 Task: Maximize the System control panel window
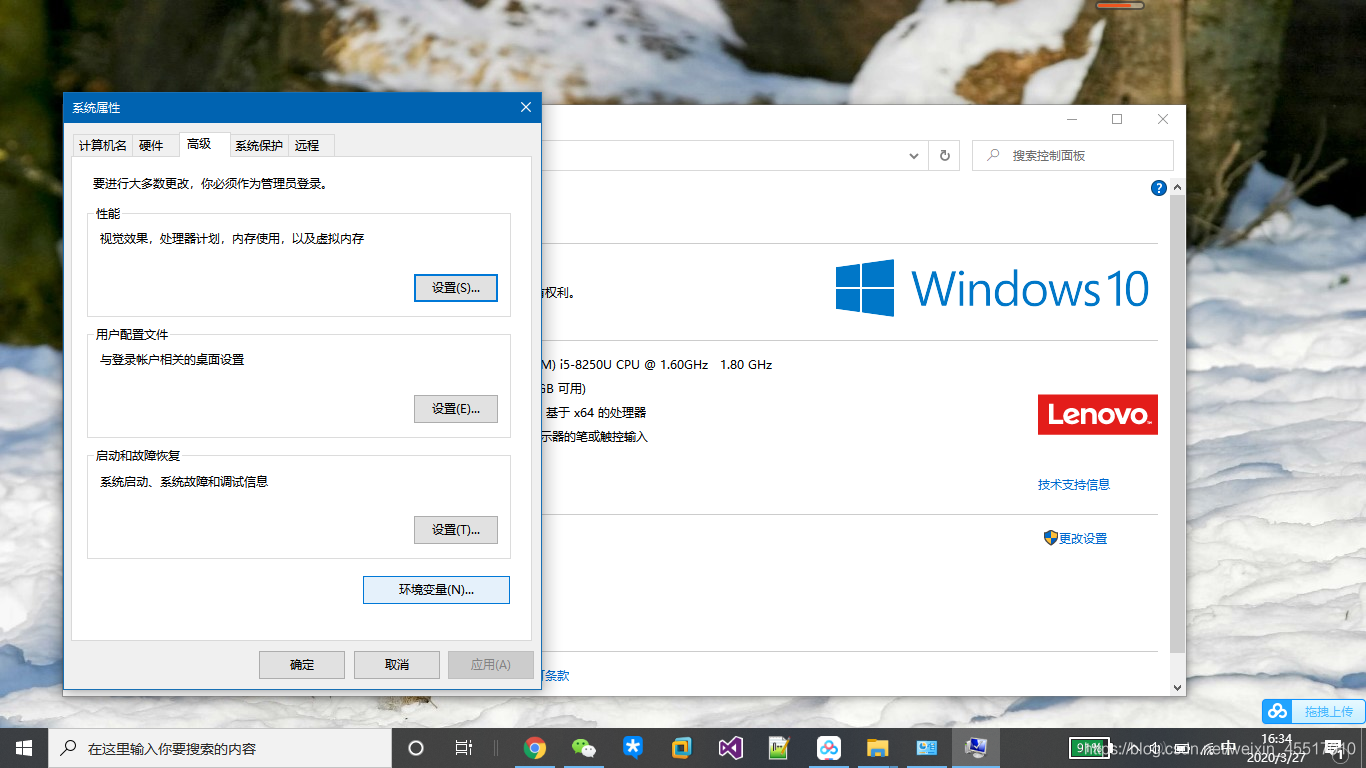click(x=1117, y=119)
